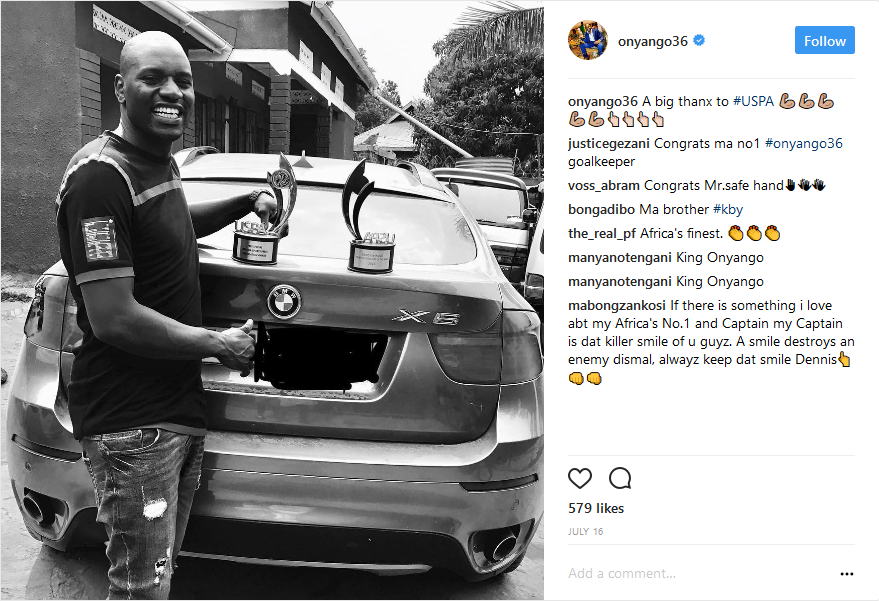Click the comment speech bubble icon
This screenshot has height=601, width=879.
pos(620,478)
